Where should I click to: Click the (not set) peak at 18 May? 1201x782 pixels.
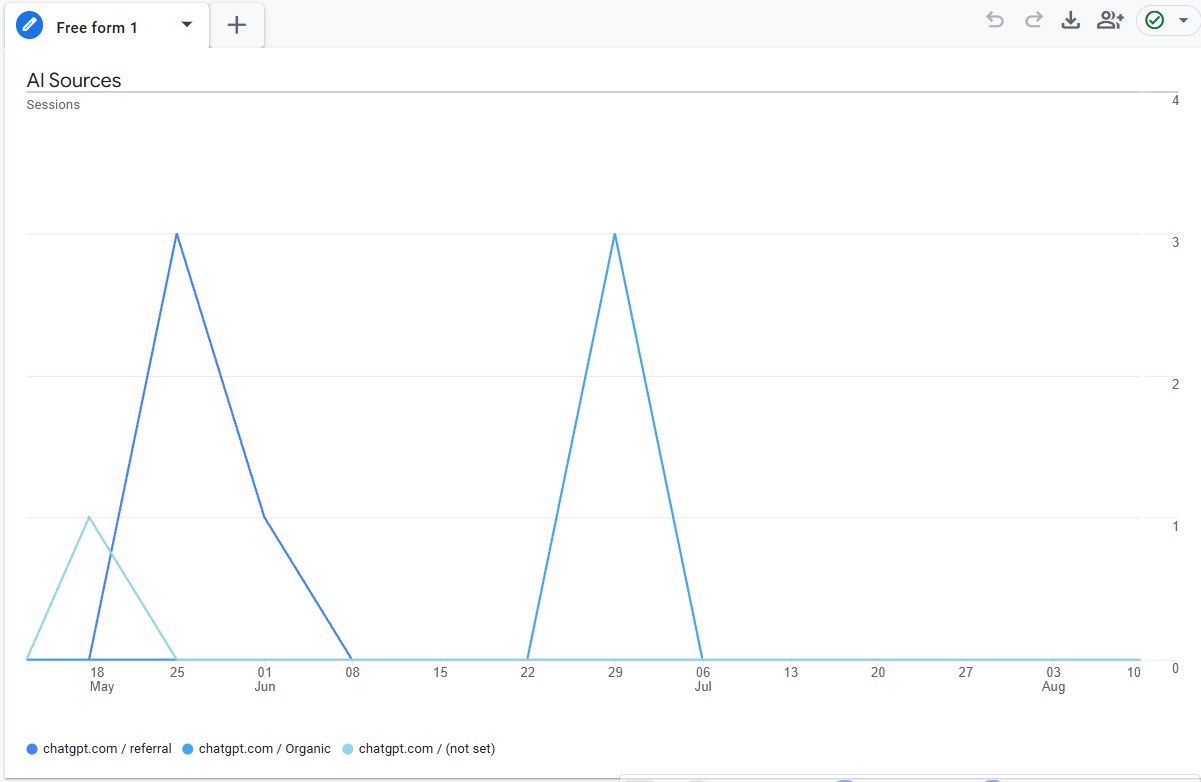click(x=89, y=517)
